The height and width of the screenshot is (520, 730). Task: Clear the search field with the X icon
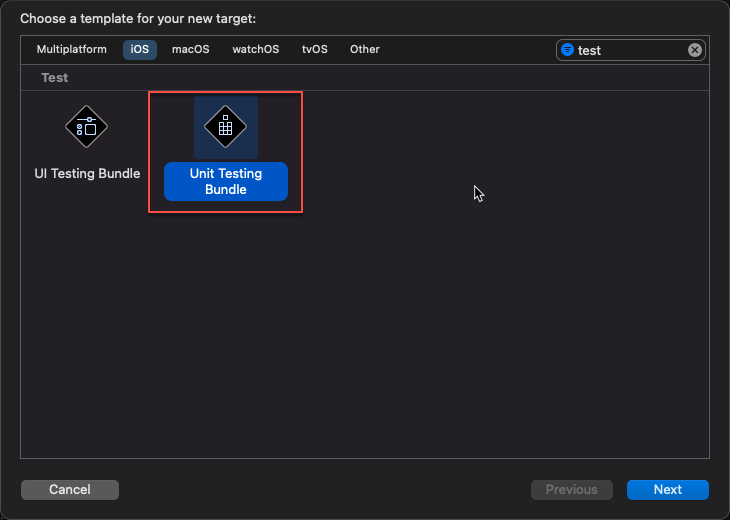click(x=695, y=50)
